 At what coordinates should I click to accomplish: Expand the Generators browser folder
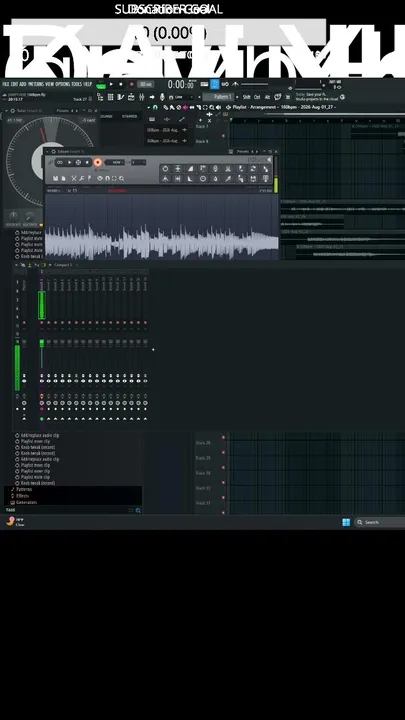(x=24, y=502)
